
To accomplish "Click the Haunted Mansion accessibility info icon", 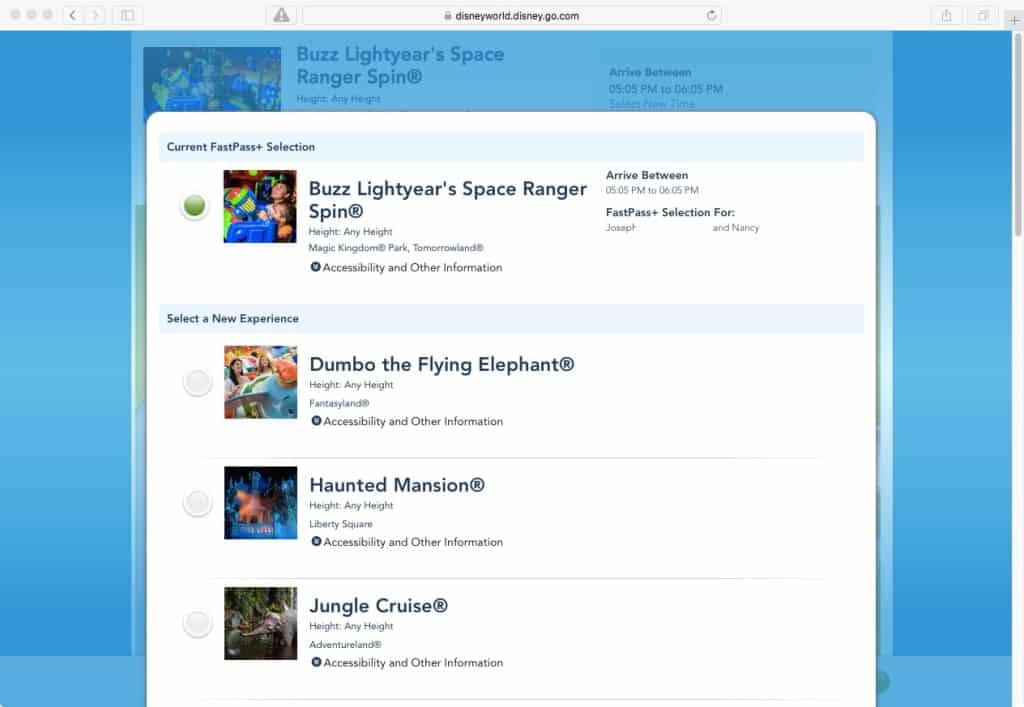I will click(x=316, y=541).
